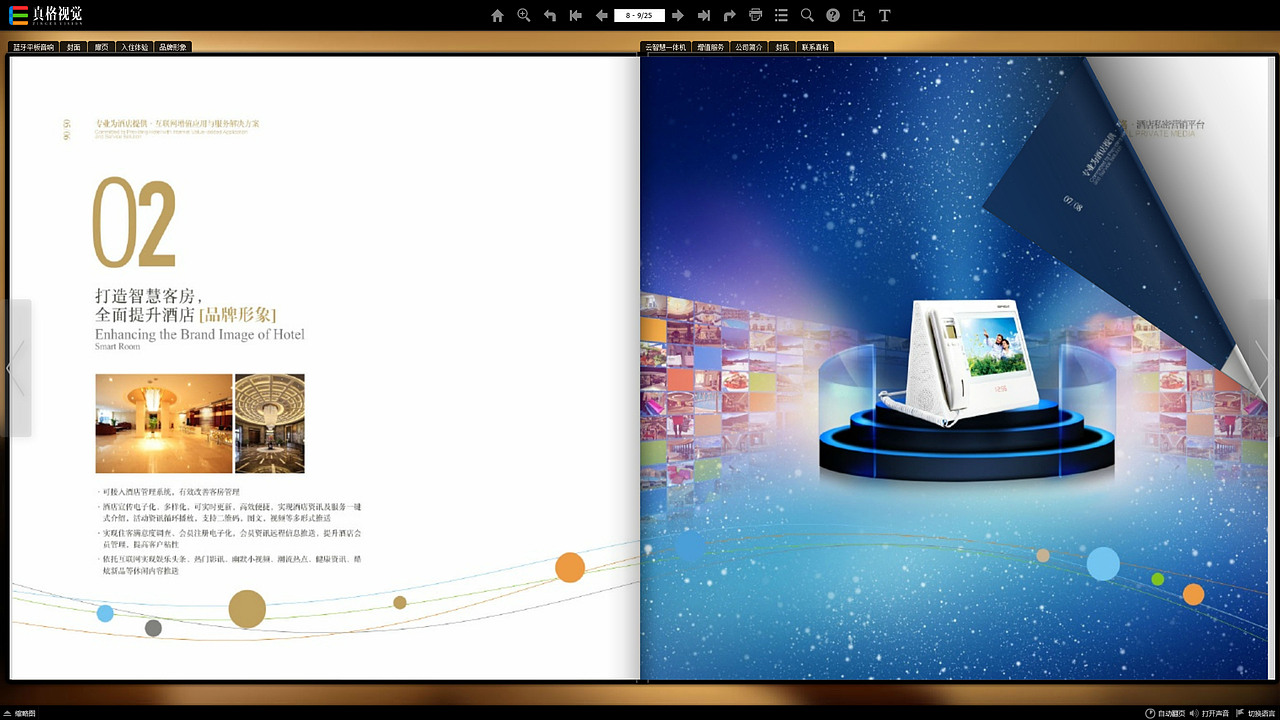Click the large 02 chapter number
This screenshot has width=1280, height=720.
click(134, 223)
